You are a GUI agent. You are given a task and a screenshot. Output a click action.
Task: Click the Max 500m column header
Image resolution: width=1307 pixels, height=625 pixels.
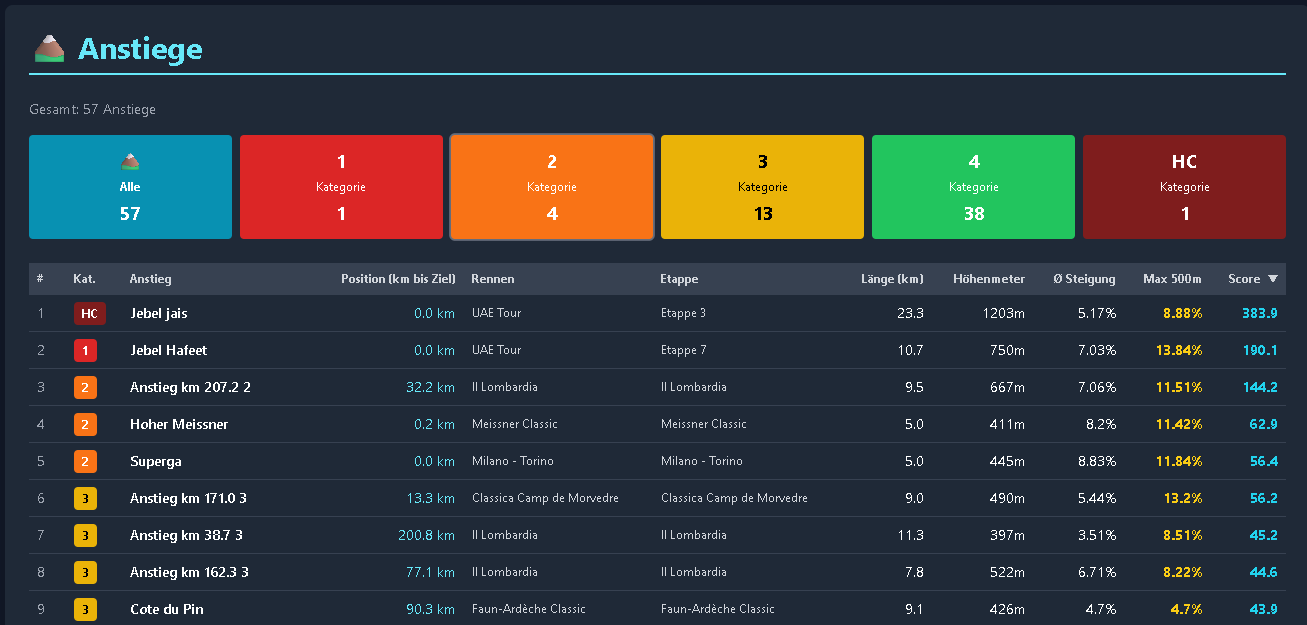click(x=1172, y=279)
